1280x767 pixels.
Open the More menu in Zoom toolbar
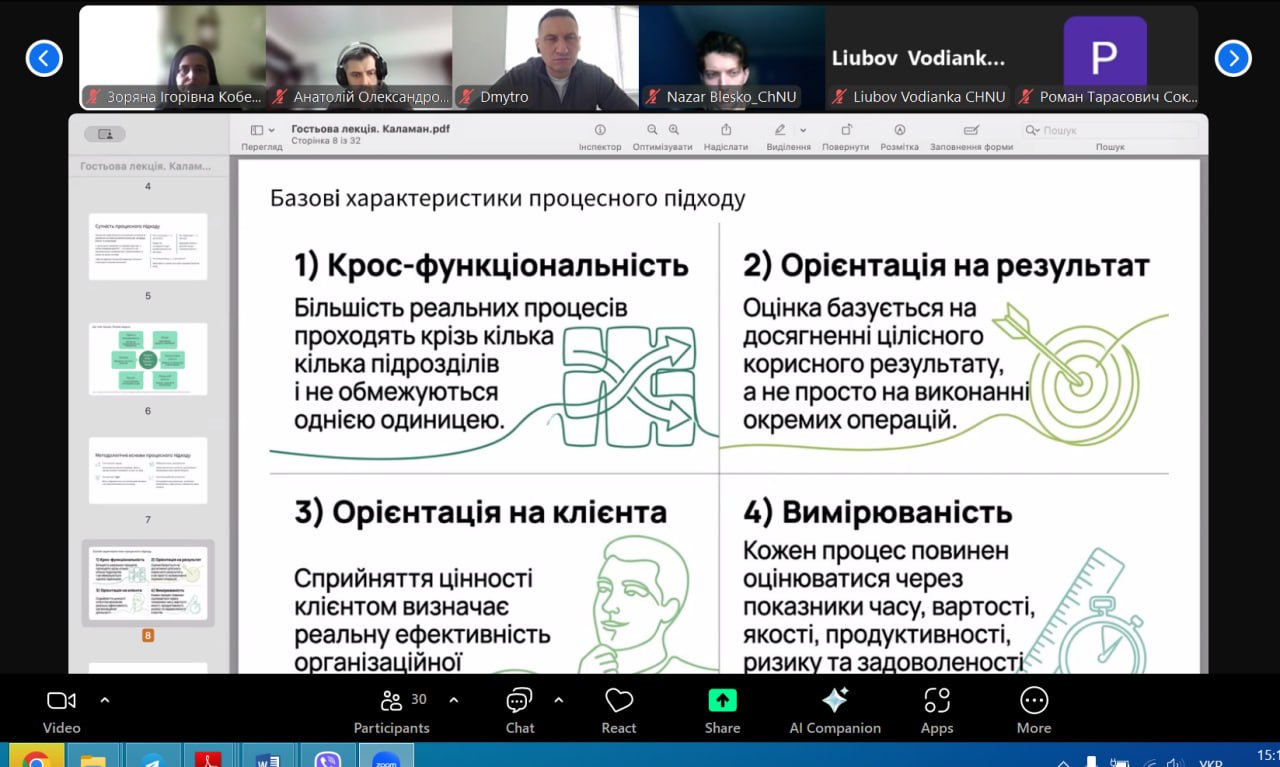click(1034, 711)
